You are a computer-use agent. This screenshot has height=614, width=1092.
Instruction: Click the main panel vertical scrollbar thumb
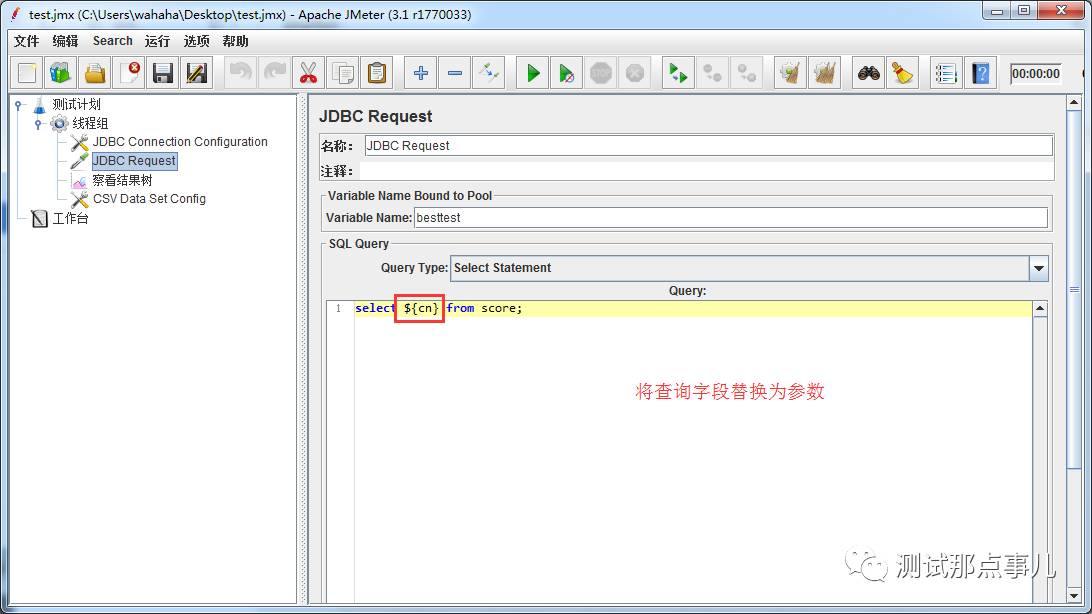tap(1073, 289)
